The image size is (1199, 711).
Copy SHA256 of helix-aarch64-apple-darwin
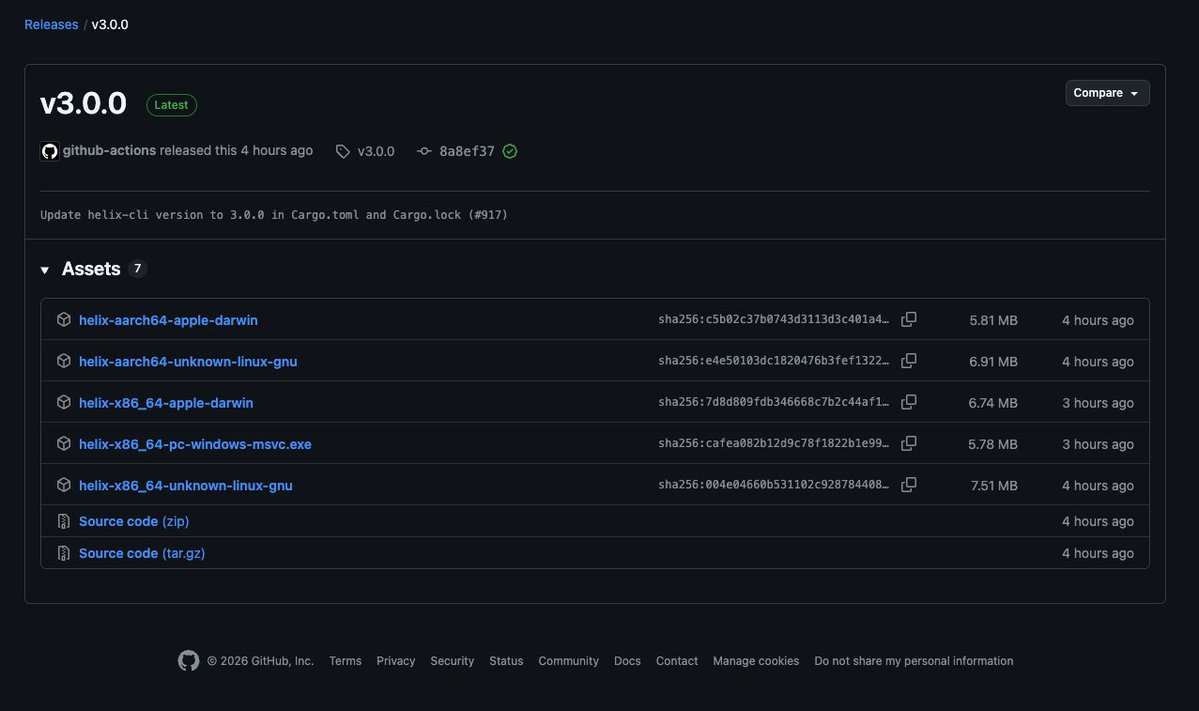click(908, 320)
